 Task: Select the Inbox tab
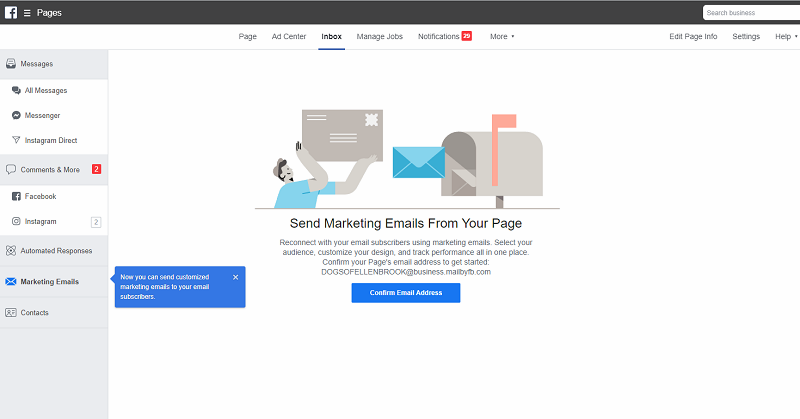point(332,37)
